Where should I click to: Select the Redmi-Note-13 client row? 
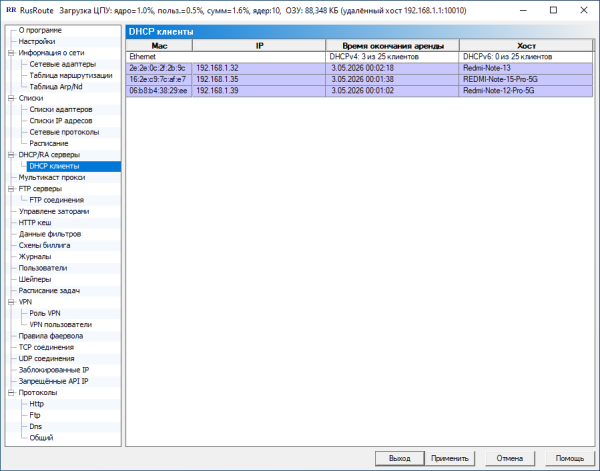(x=359, y=68)
